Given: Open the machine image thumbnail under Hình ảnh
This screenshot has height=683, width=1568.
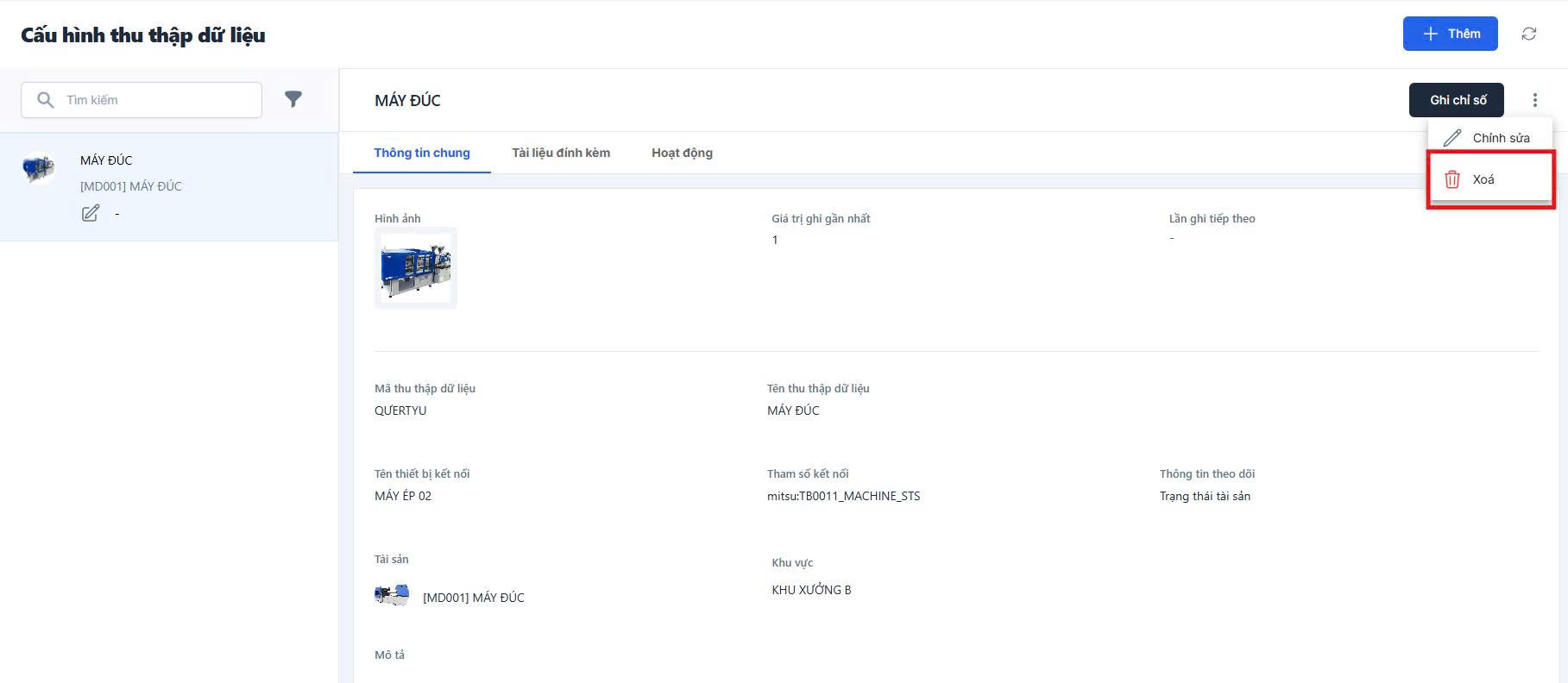Looking at the screenshot, I should (416, 268).
